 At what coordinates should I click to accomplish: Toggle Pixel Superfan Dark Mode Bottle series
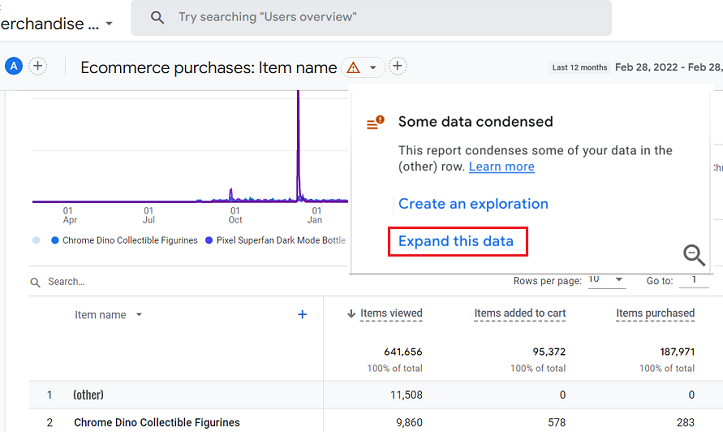pyautogui.click(x=275, y=240)
